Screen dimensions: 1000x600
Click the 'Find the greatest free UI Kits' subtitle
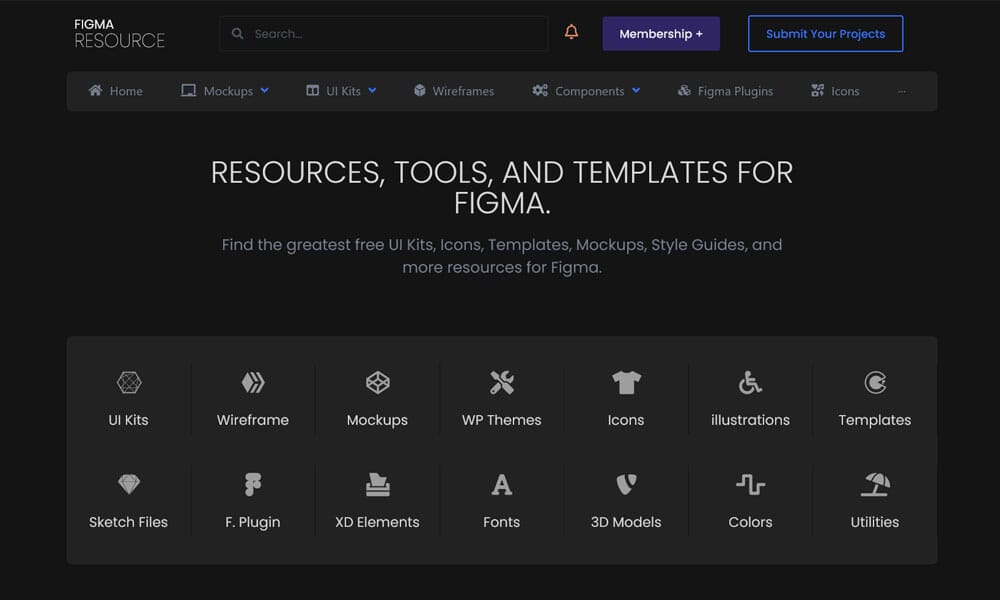(x=502, y=256)
